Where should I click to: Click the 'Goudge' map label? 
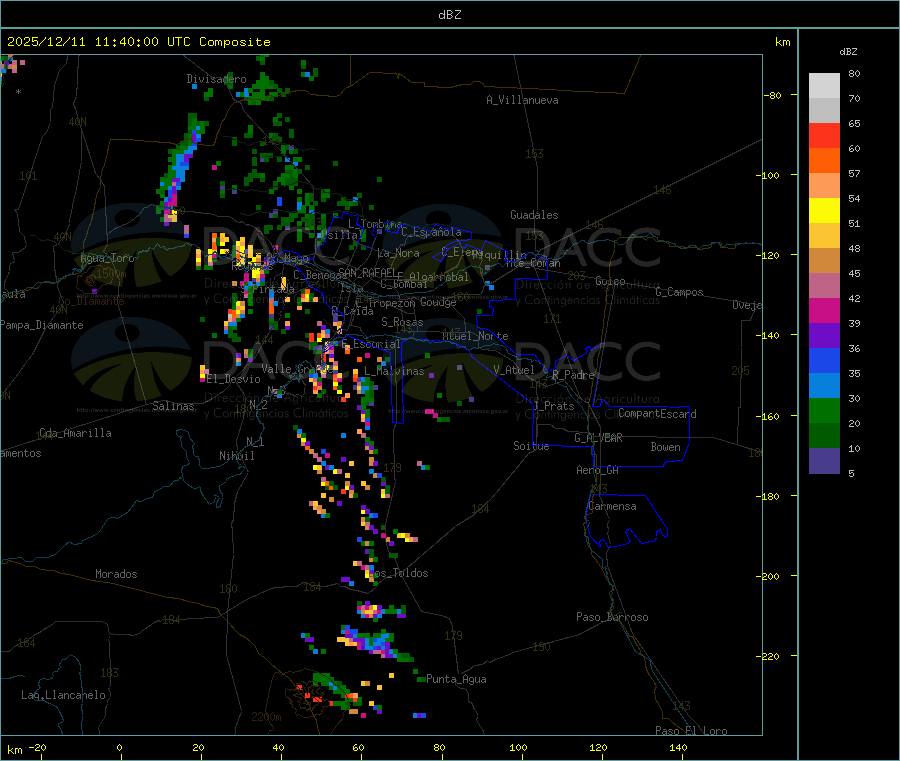point(438,302)
